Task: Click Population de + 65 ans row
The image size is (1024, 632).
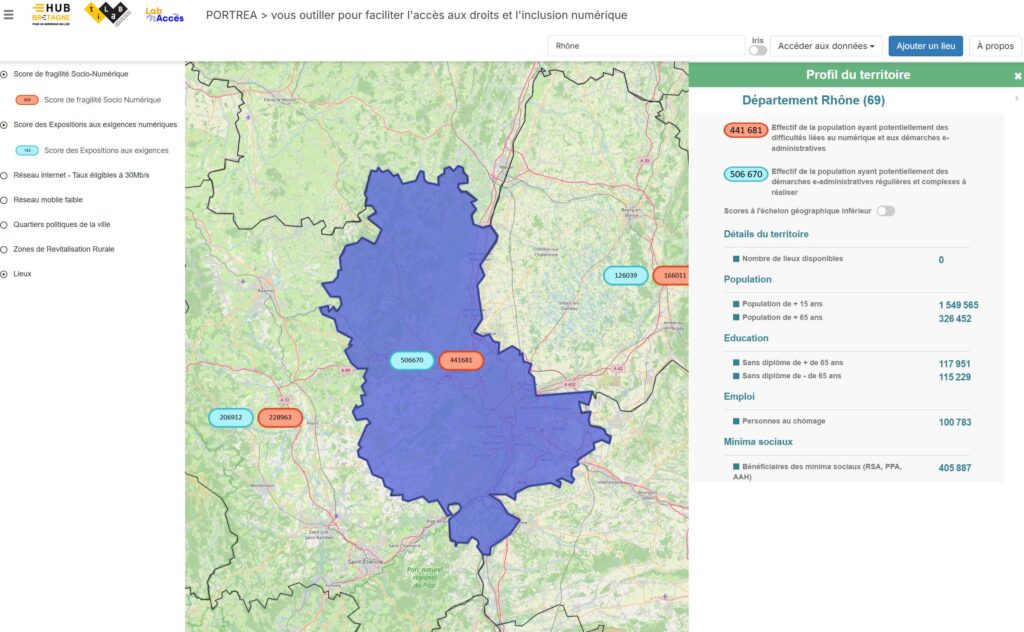Action: pos(852,318)
